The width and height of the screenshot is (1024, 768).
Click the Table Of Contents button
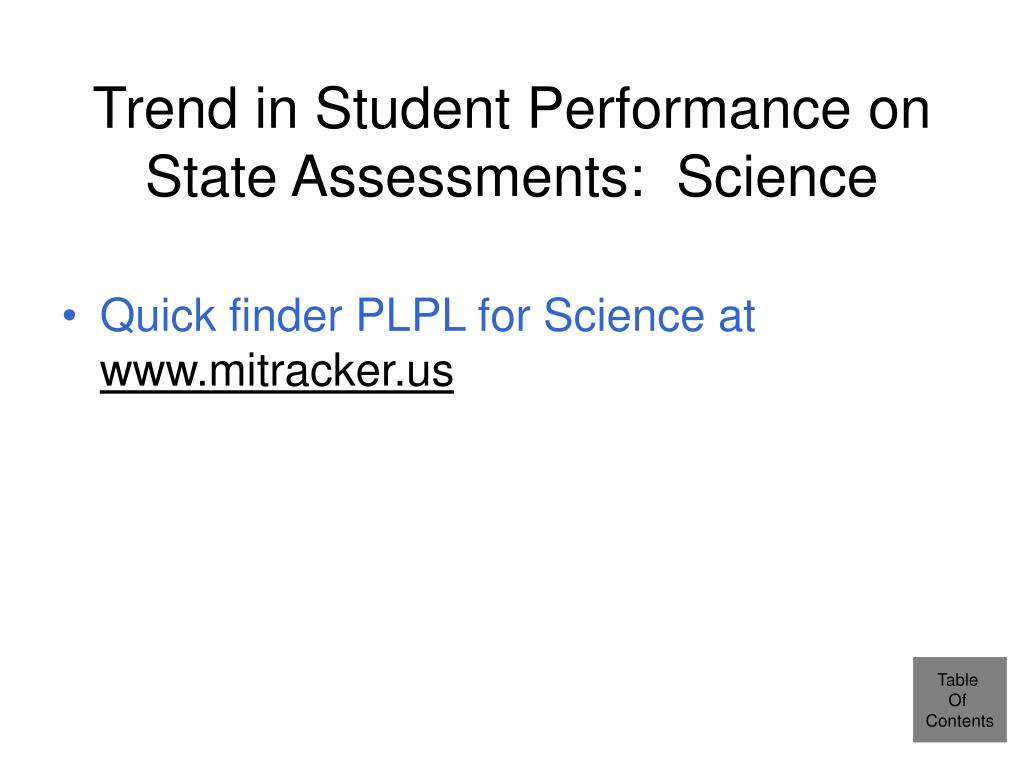[959, 699]
